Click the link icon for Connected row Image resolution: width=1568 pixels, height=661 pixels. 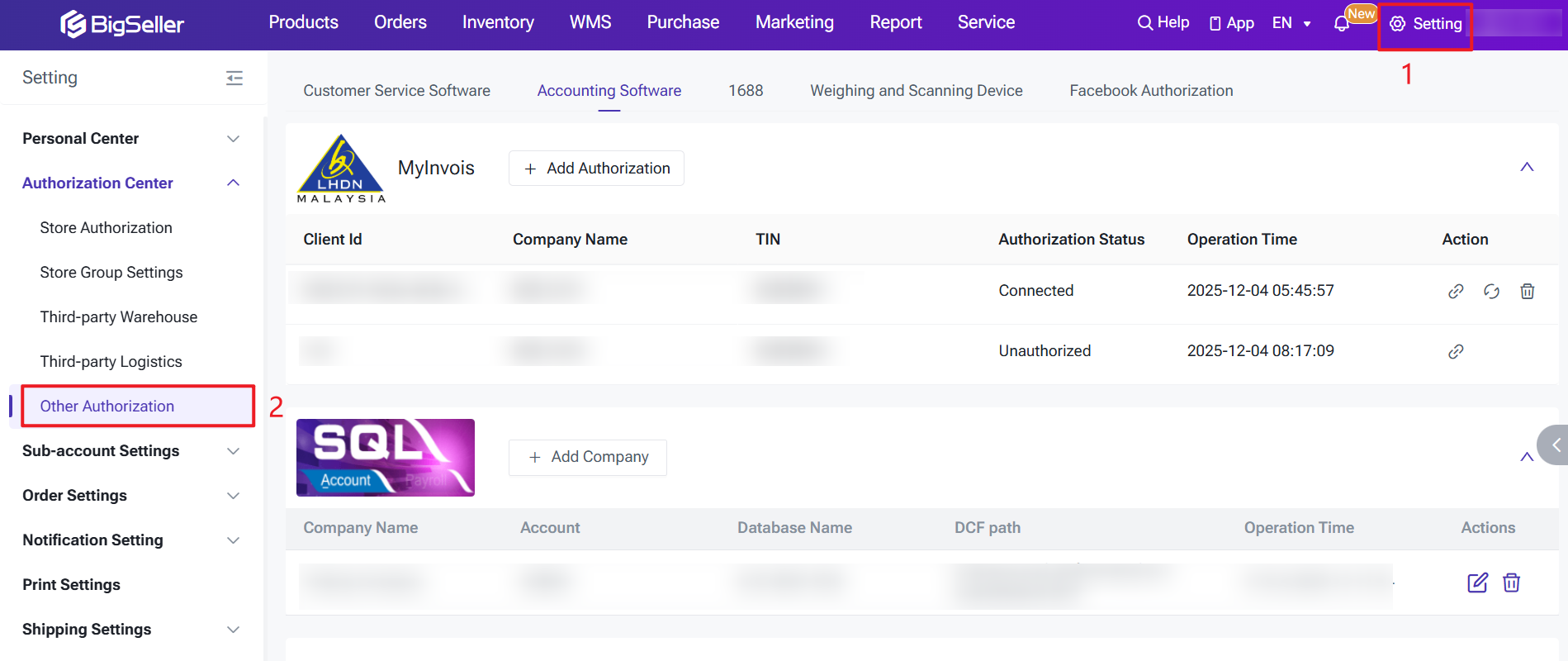click(x=1456, y=291)
